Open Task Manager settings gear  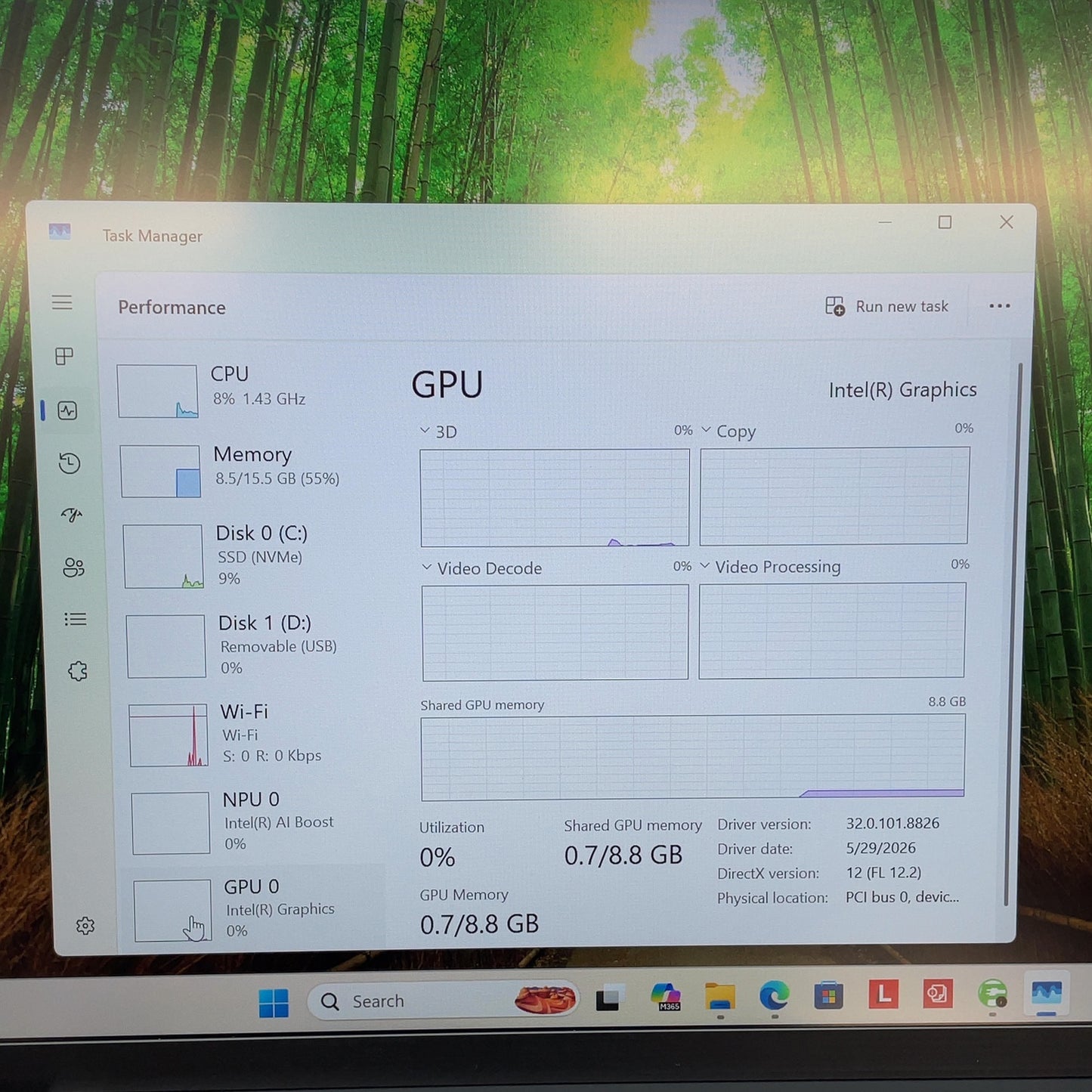(x=85, y=926)
